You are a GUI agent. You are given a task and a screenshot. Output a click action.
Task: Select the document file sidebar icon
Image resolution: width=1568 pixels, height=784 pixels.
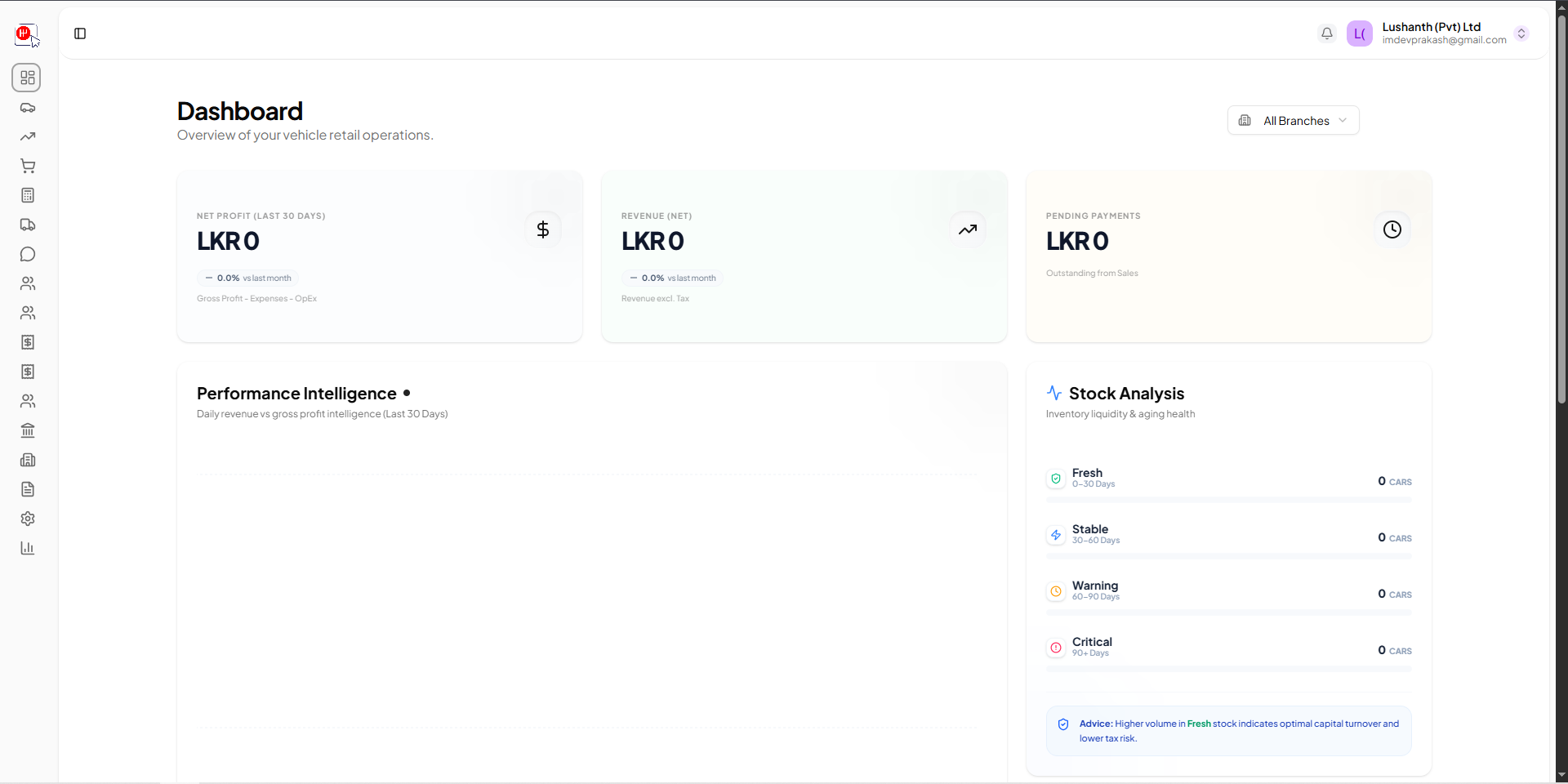[x=28, y=489]
